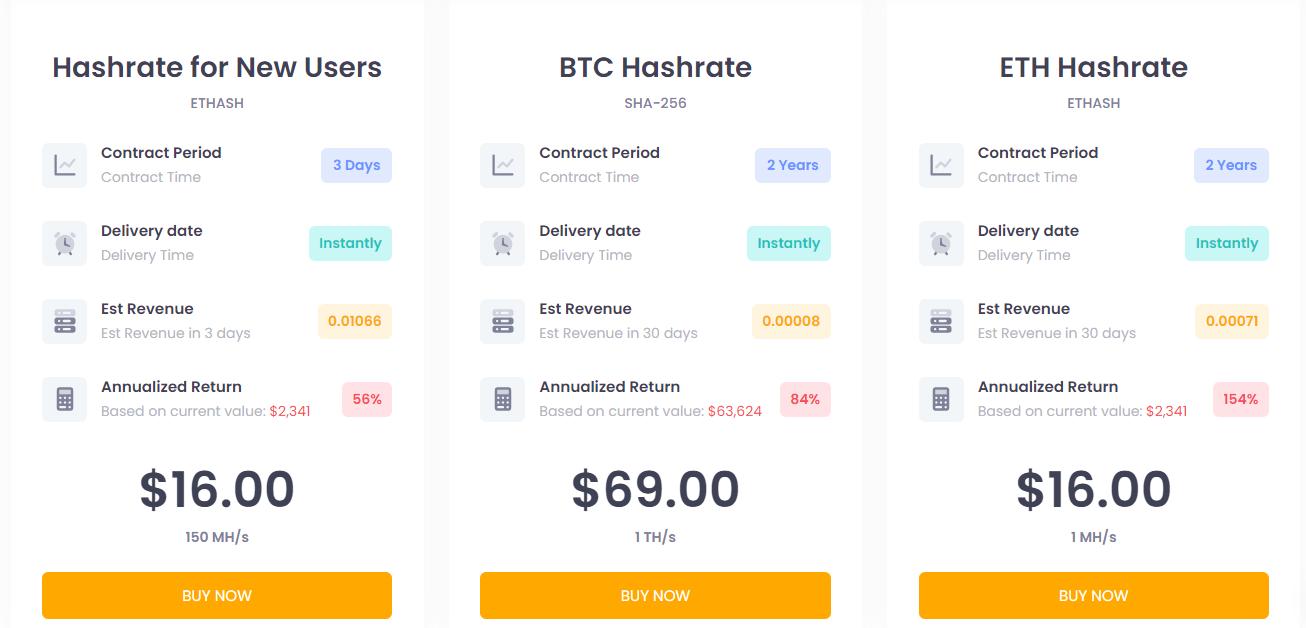Image resolution: width=1306 pixels, height=628 pixels.
Task: Click the 3 Days contract period badge
Action: pos(356,165)
